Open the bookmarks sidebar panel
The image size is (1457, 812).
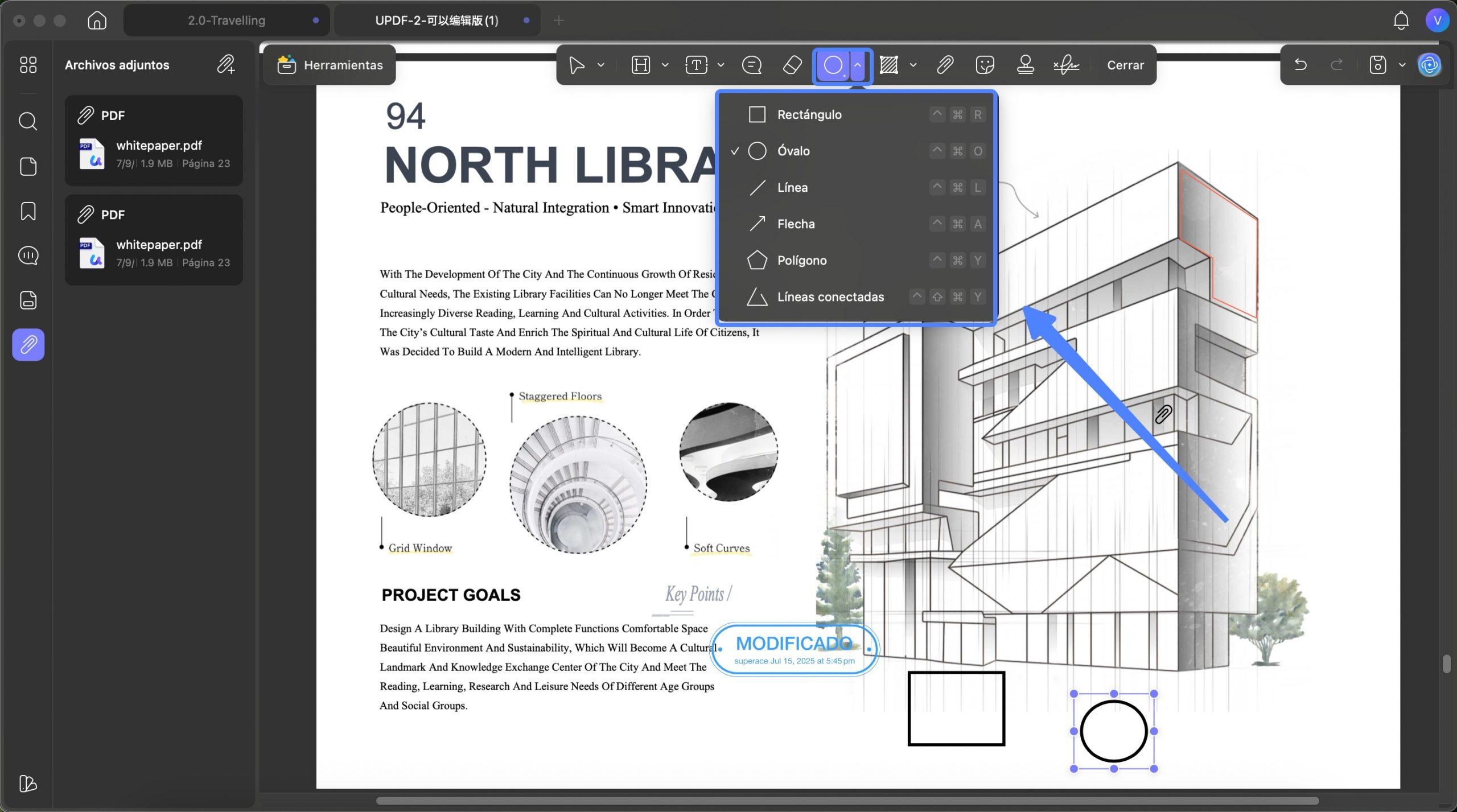(28, 211)
